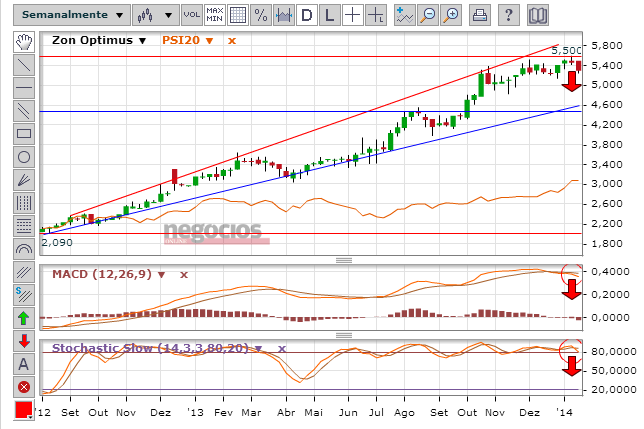This screenshot has height=429, width=644.
Task: Print the chart
Action: tap(480, 15)
